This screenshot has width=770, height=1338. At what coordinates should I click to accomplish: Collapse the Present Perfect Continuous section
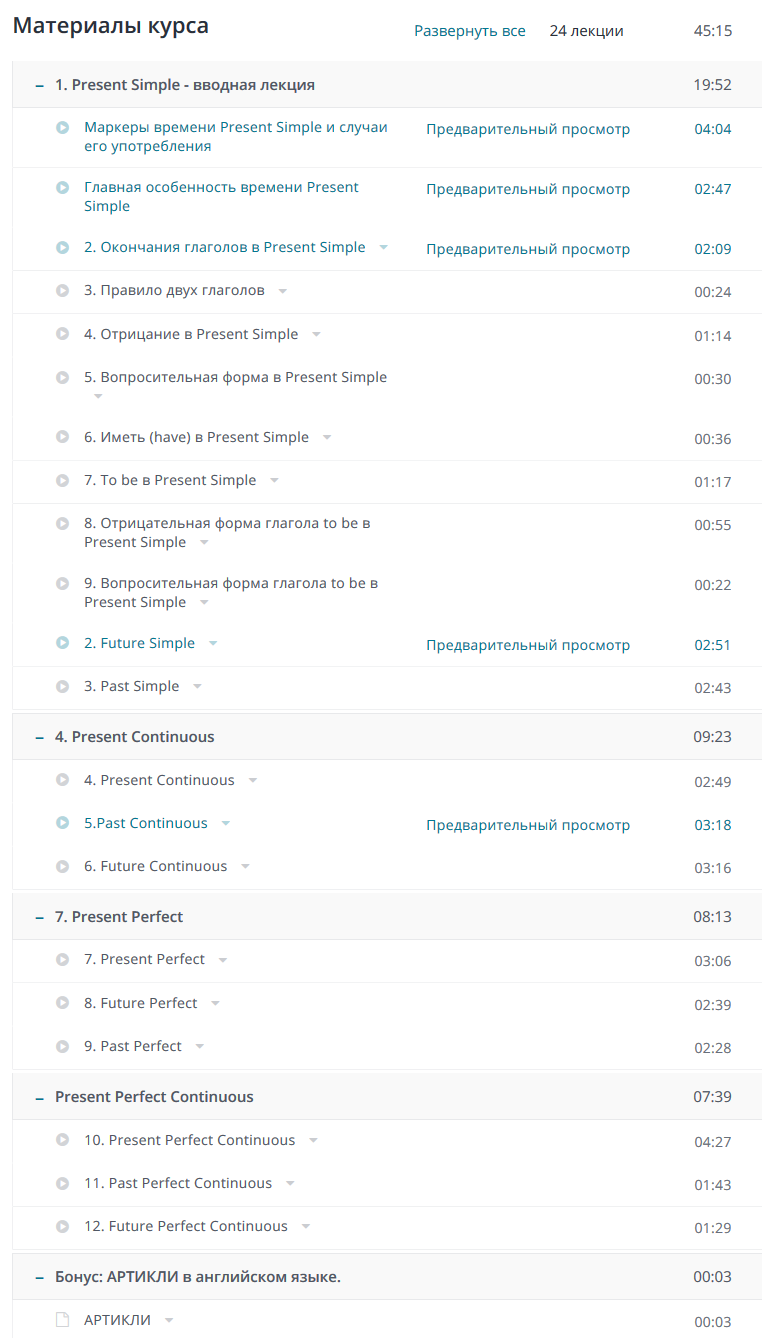(40, 1098)
